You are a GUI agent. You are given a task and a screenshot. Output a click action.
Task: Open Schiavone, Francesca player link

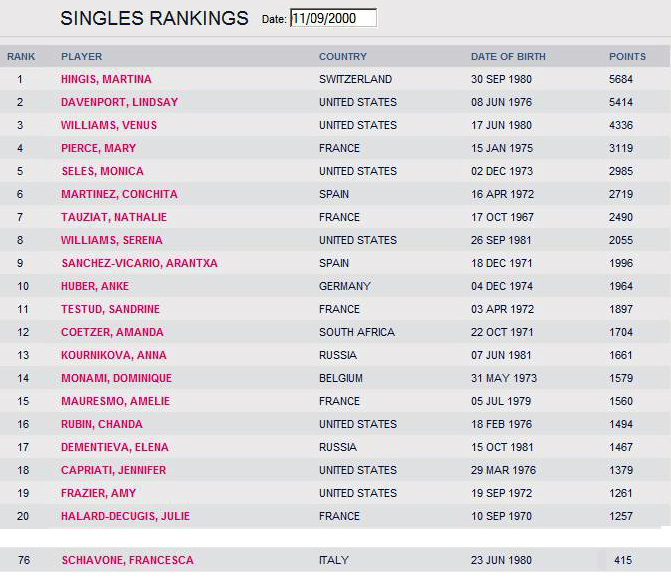(x=127, y=560)
